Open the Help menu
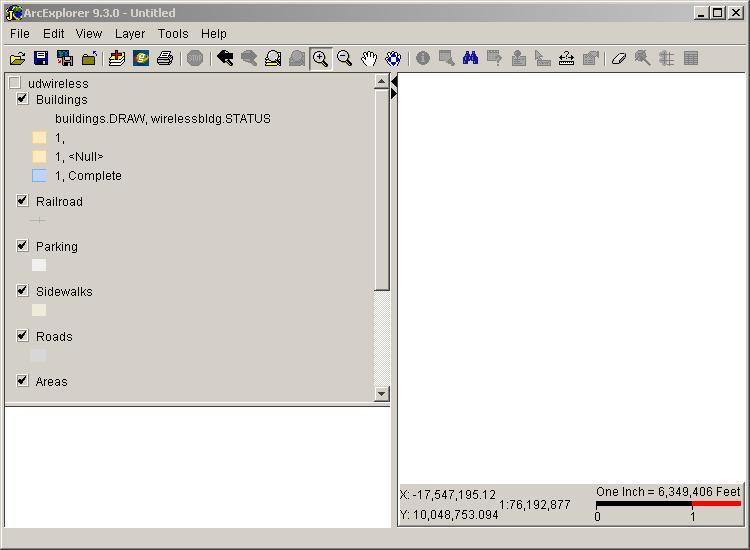The height and width of the screenshot is (550, 750). (x=213, y=34)
